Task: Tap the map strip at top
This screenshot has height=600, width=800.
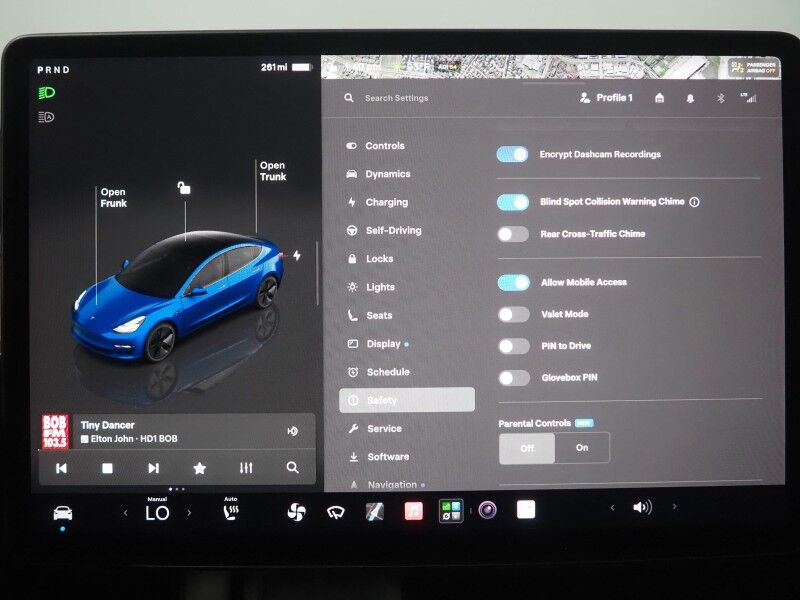Action: (x=551, y=67)
